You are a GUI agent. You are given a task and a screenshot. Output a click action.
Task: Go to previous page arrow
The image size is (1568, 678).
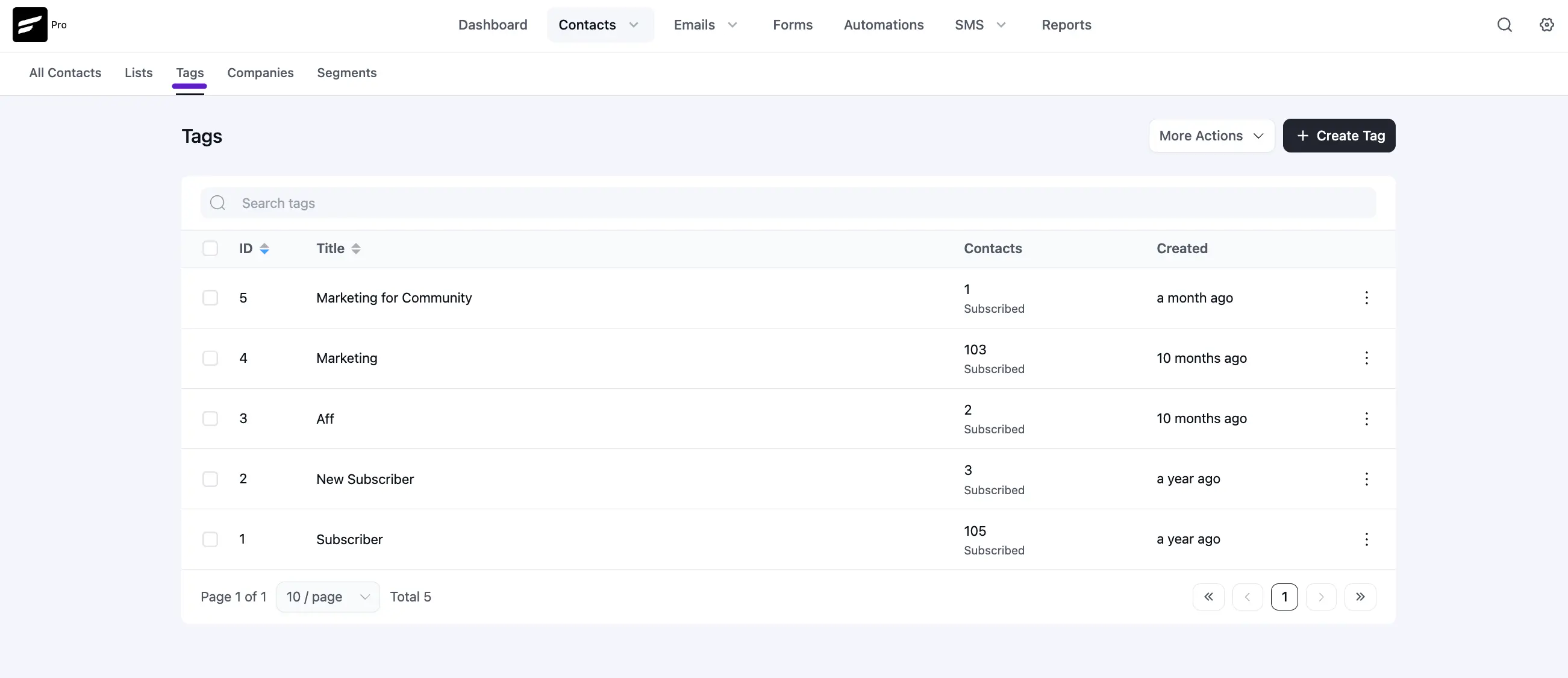(1247, 597)
